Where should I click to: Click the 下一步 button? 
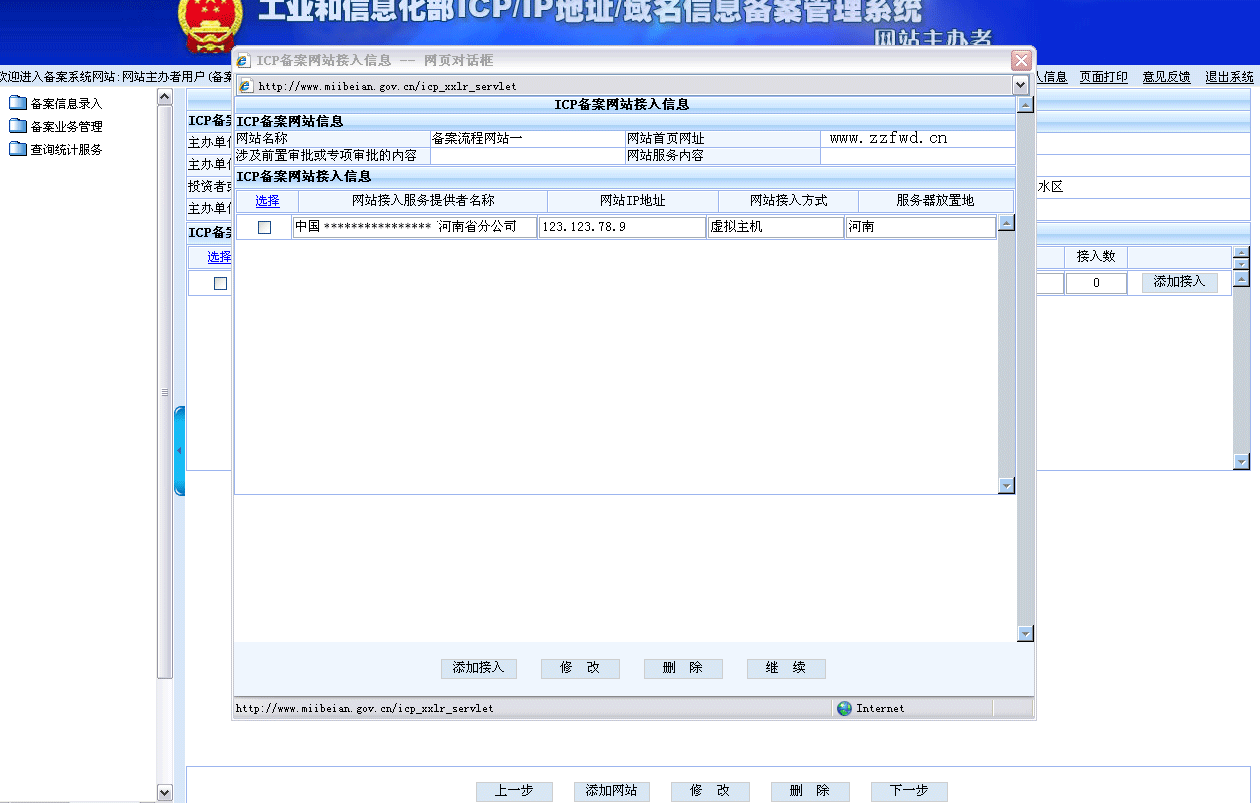point(909,791)
